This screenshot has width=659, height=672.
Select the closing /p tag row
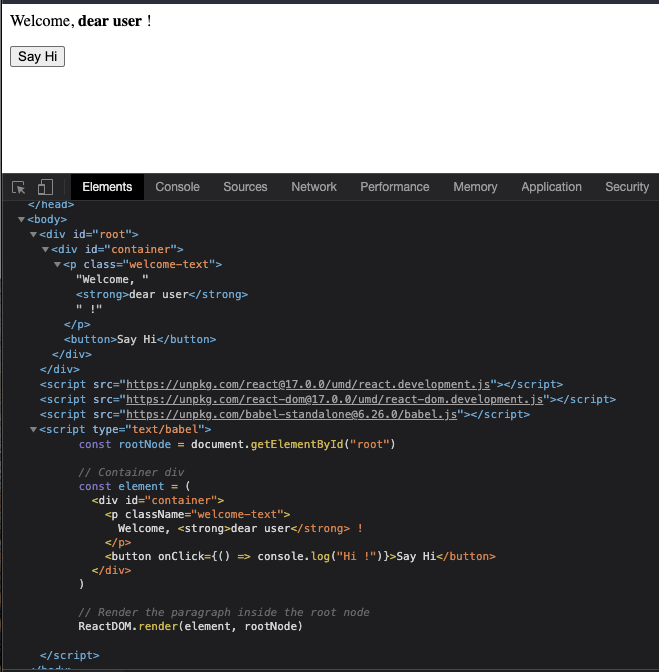pos(77,324)
